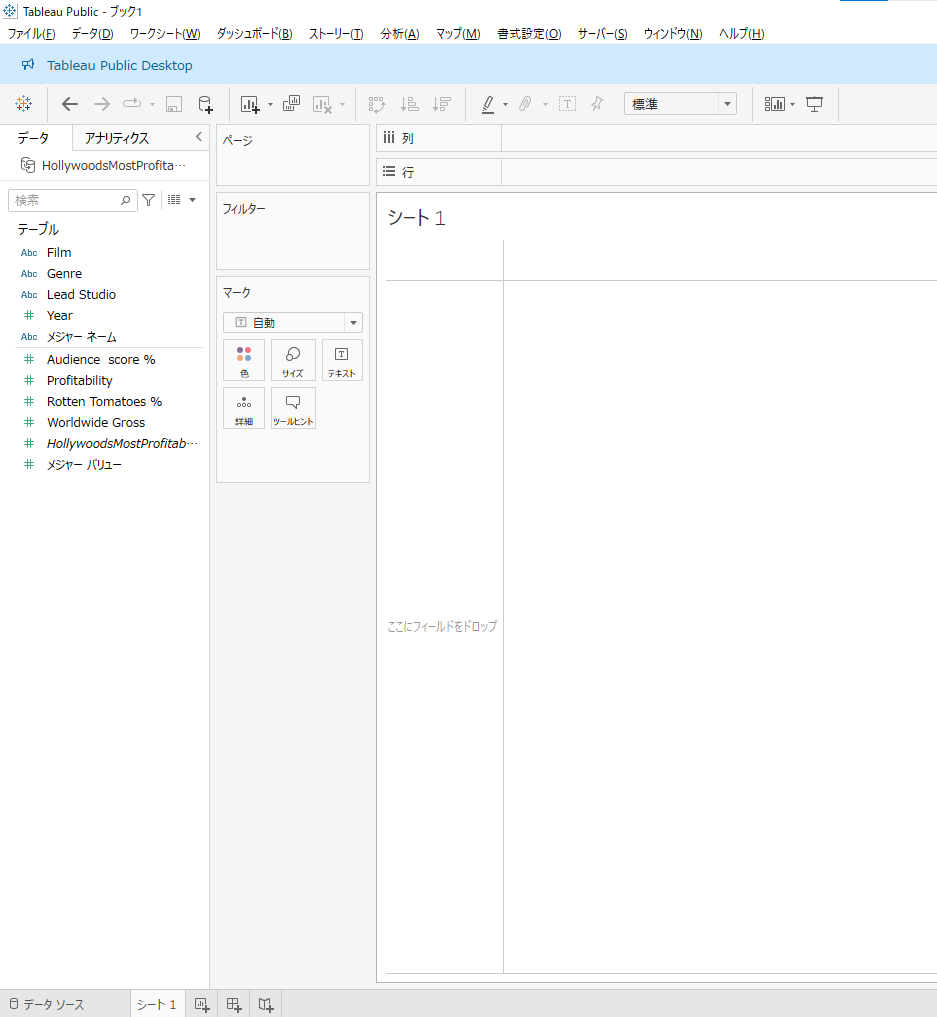Open dropdown next to new worksheet icon
Image resolution: width=937 pixels, height=1017 pixels.
point(270,104)
